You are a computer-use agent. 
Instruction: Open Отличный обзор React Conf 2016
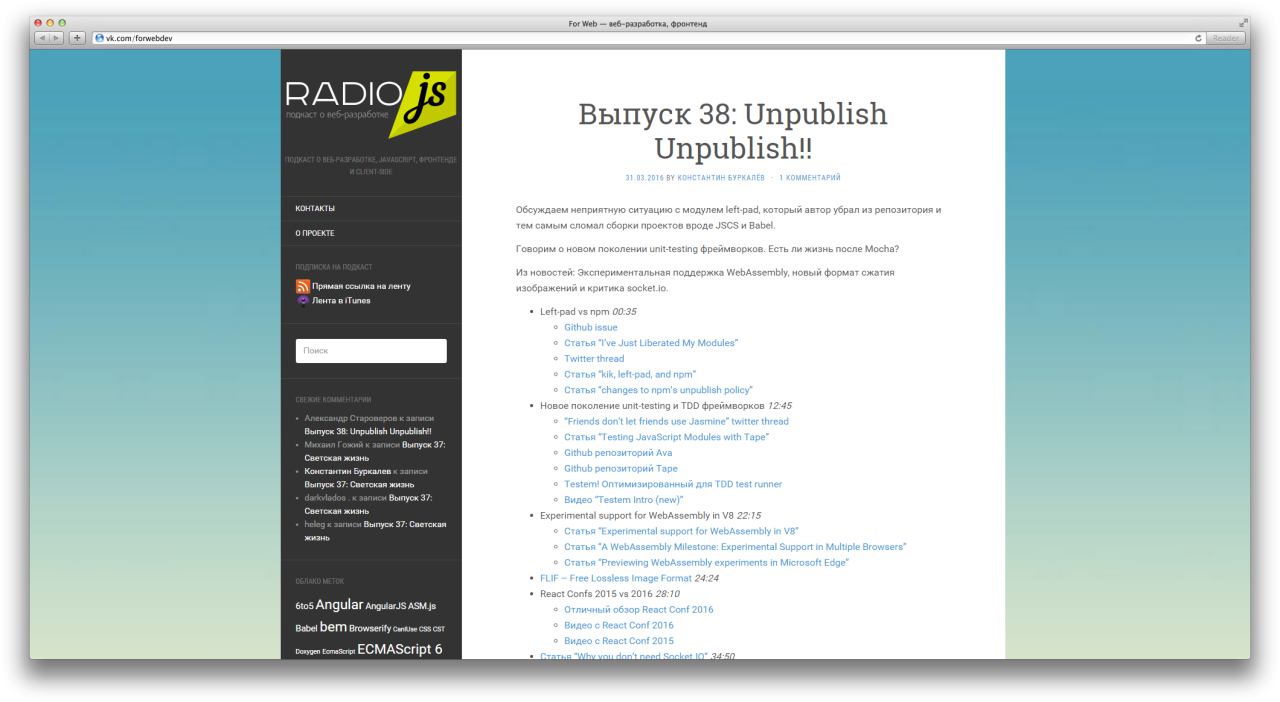pos(639,609)
